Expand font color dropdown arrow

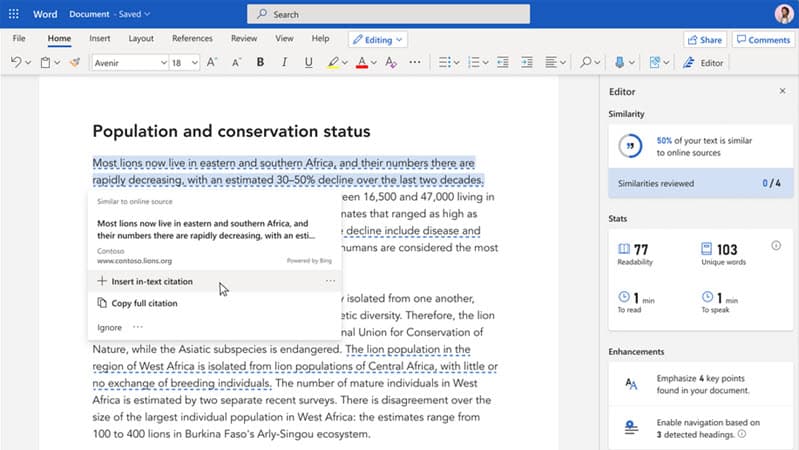click(x=374, y=63)
